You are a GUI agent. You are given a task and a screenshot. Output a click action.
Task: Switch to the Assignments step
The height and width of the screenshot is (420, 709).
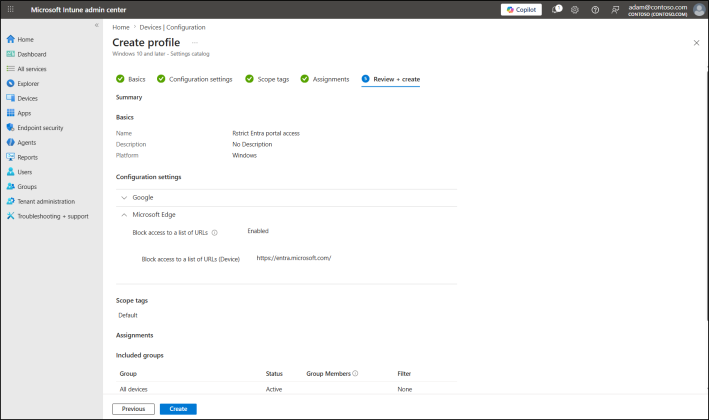[x=325, y=79]
